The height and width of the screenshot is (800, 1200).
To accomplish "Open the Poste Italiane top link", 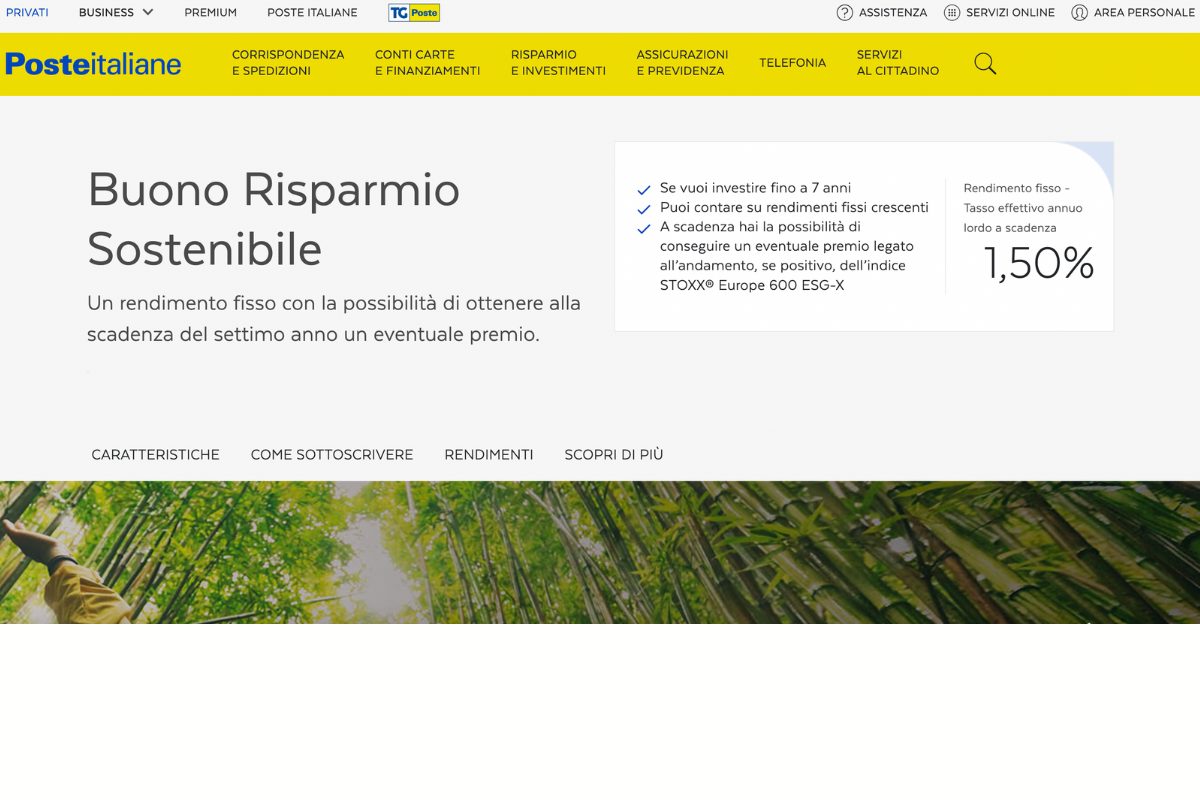I will [x=312, y=13].
